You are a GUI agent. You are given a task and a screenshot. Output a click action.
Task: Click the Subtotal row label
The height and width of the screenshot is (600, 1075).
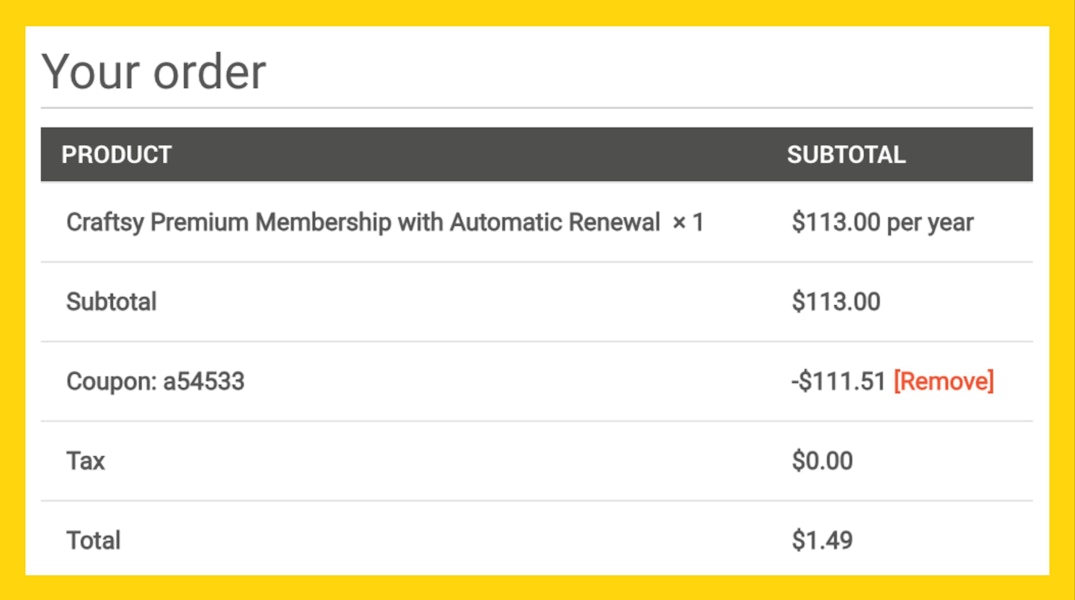[x=111, y=302]
